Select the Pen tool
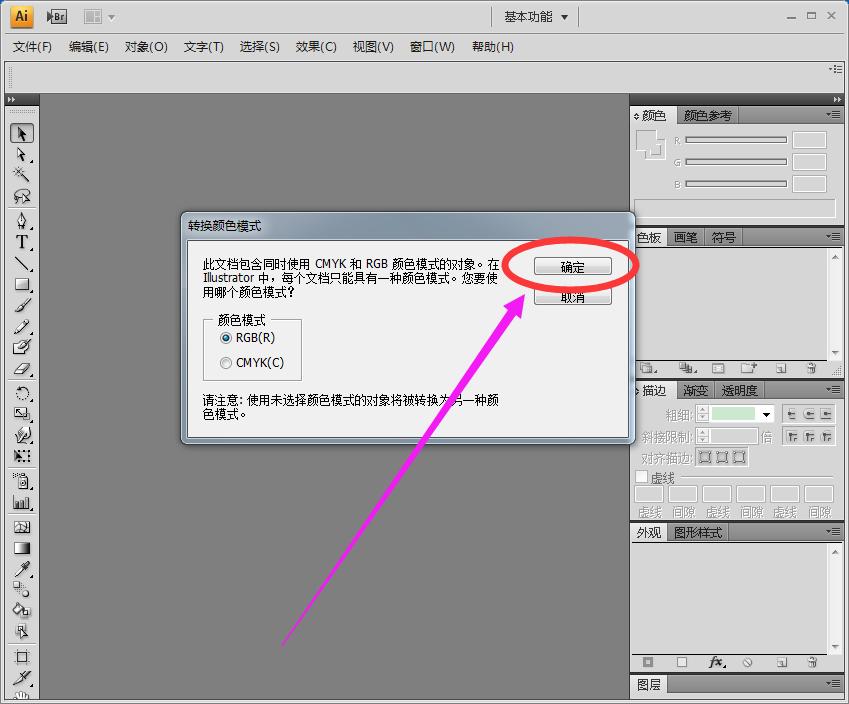This screenshot has height=704, width=849. 22,221
